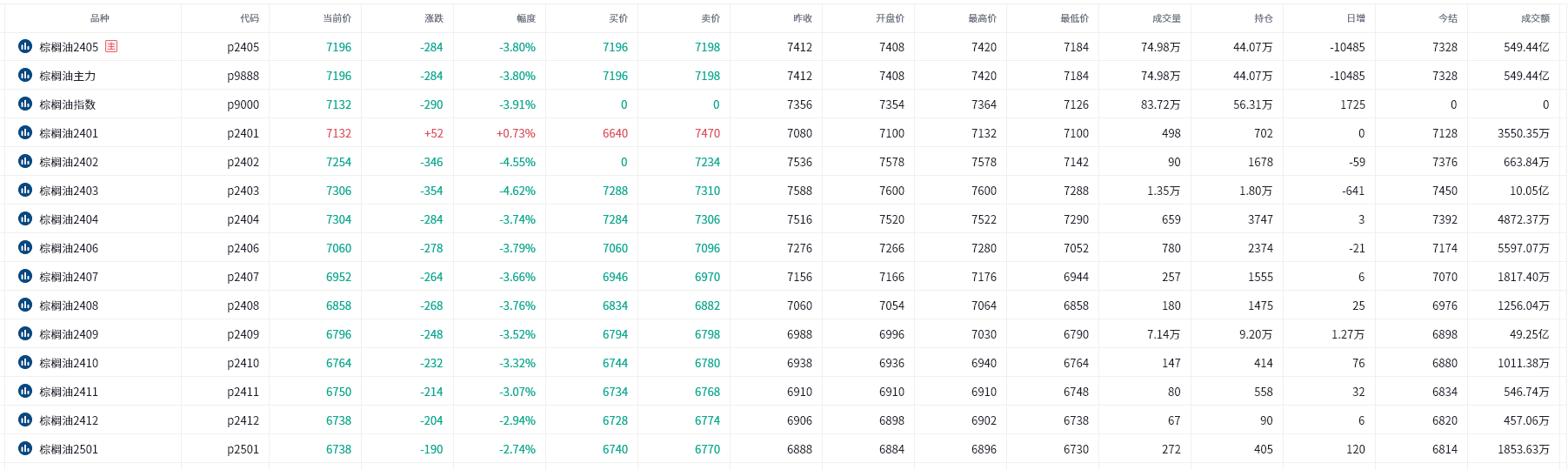This screenshot has height=470, width=1568.
Task: Click the 棕榈油2404 contract name
Action: click(69, 219)
